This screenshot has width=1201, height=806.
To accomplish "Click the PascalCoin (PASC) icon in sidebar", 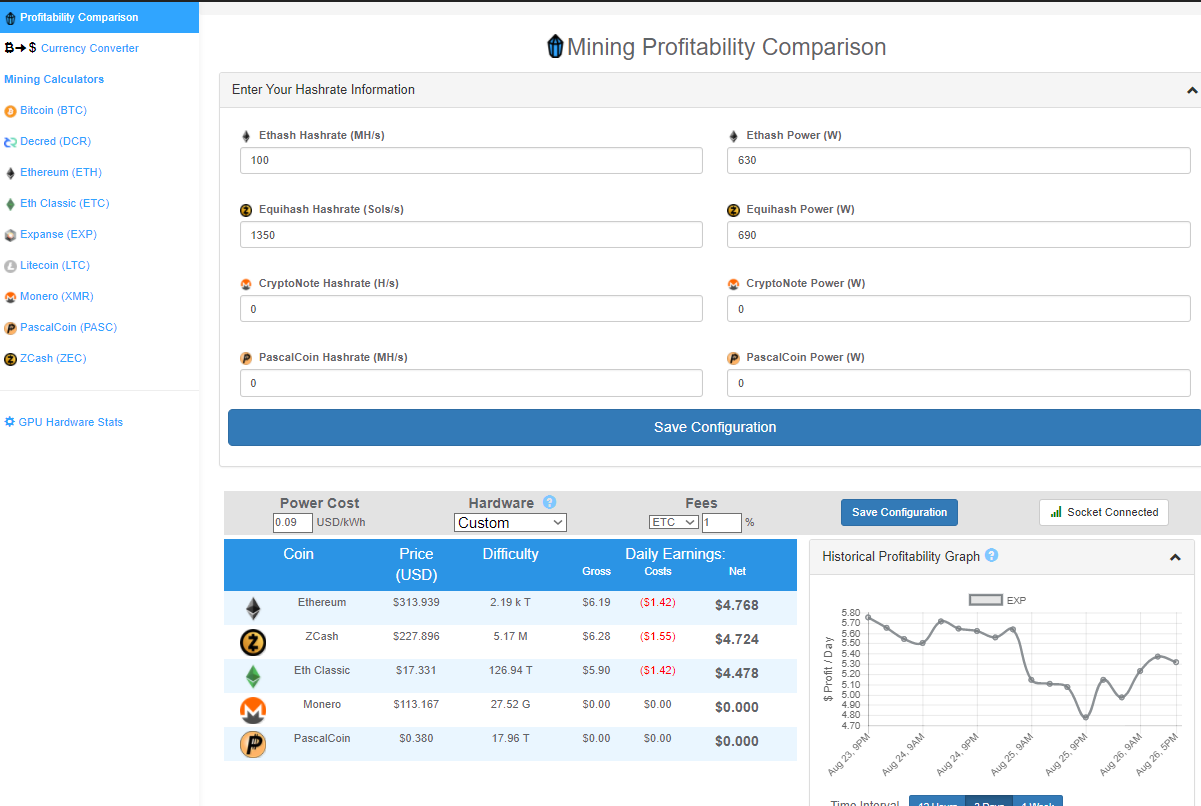I will point(10,328).
